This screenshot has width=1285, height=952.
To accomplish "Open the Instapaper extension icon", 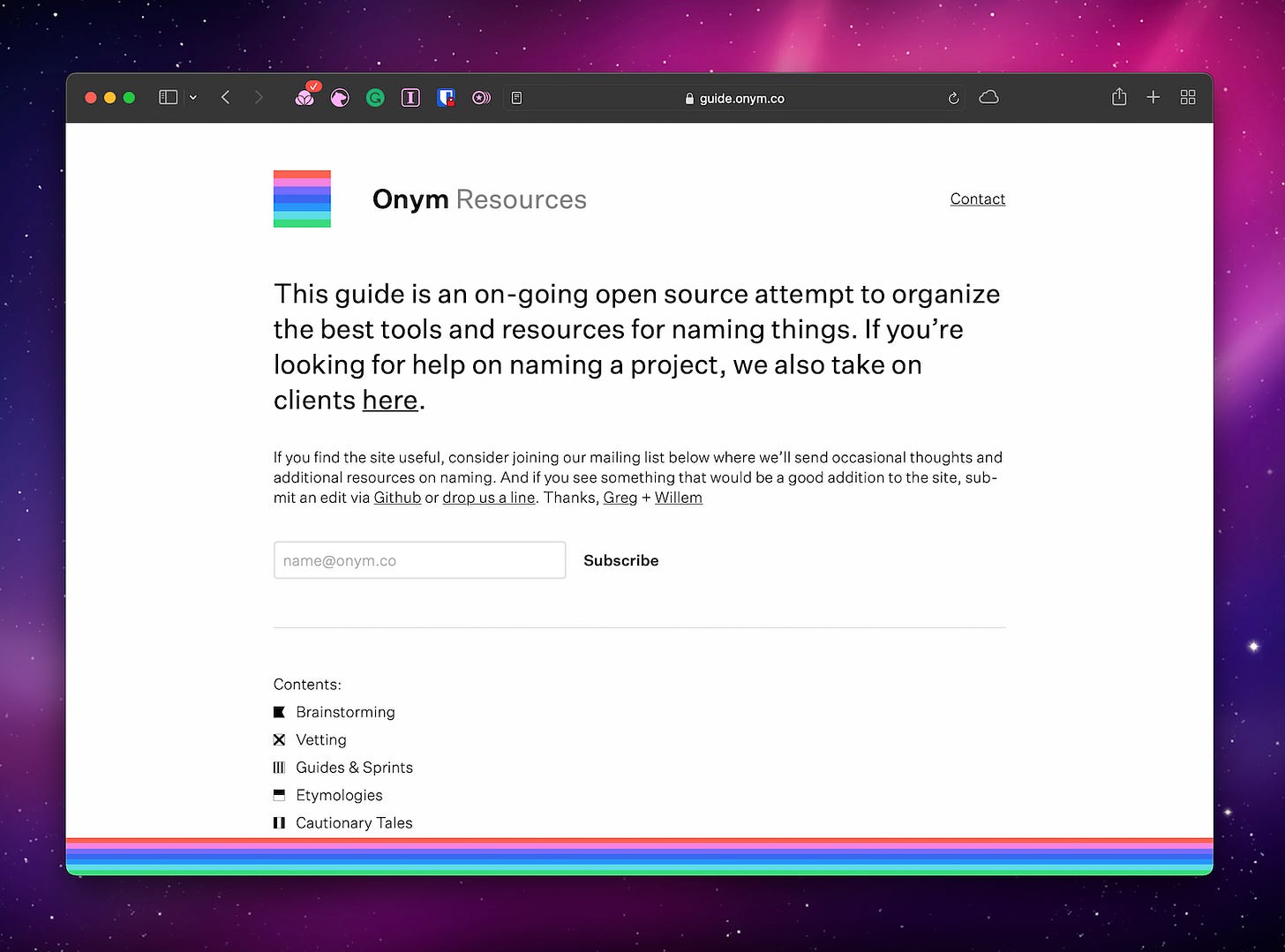I will point(410,98).
